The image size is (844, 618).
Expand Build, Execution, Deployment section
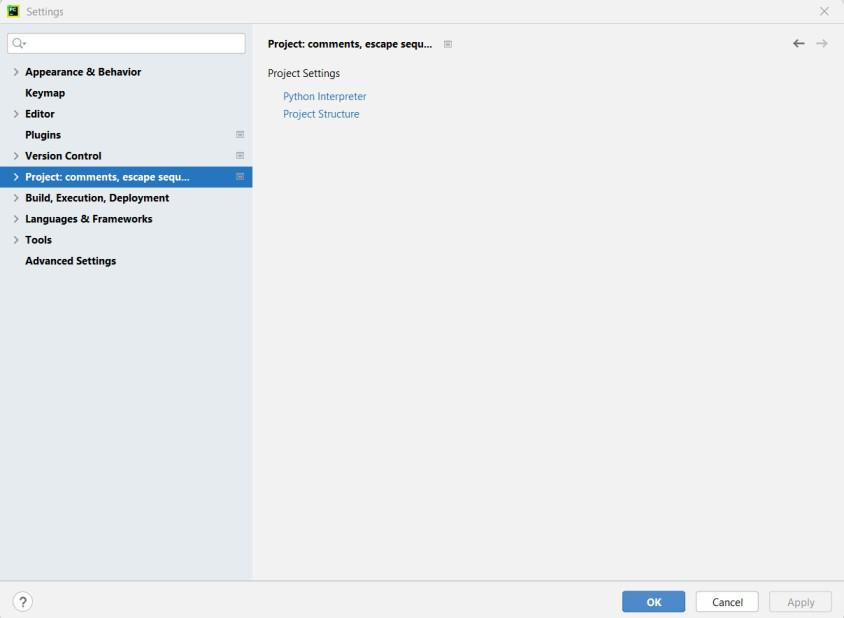(16, 198)
